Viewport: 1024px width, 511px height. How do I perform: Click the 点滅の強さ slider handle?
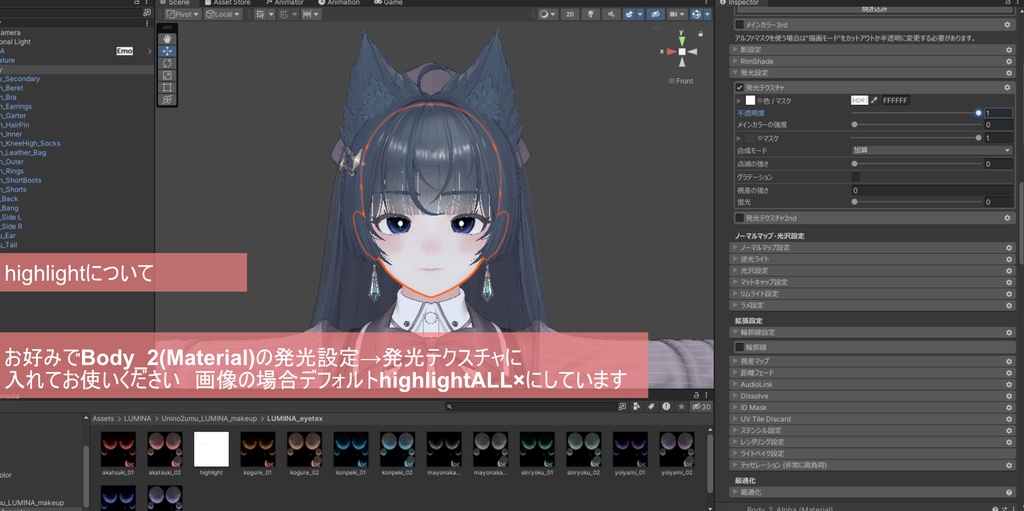click(x=855, y=164)
